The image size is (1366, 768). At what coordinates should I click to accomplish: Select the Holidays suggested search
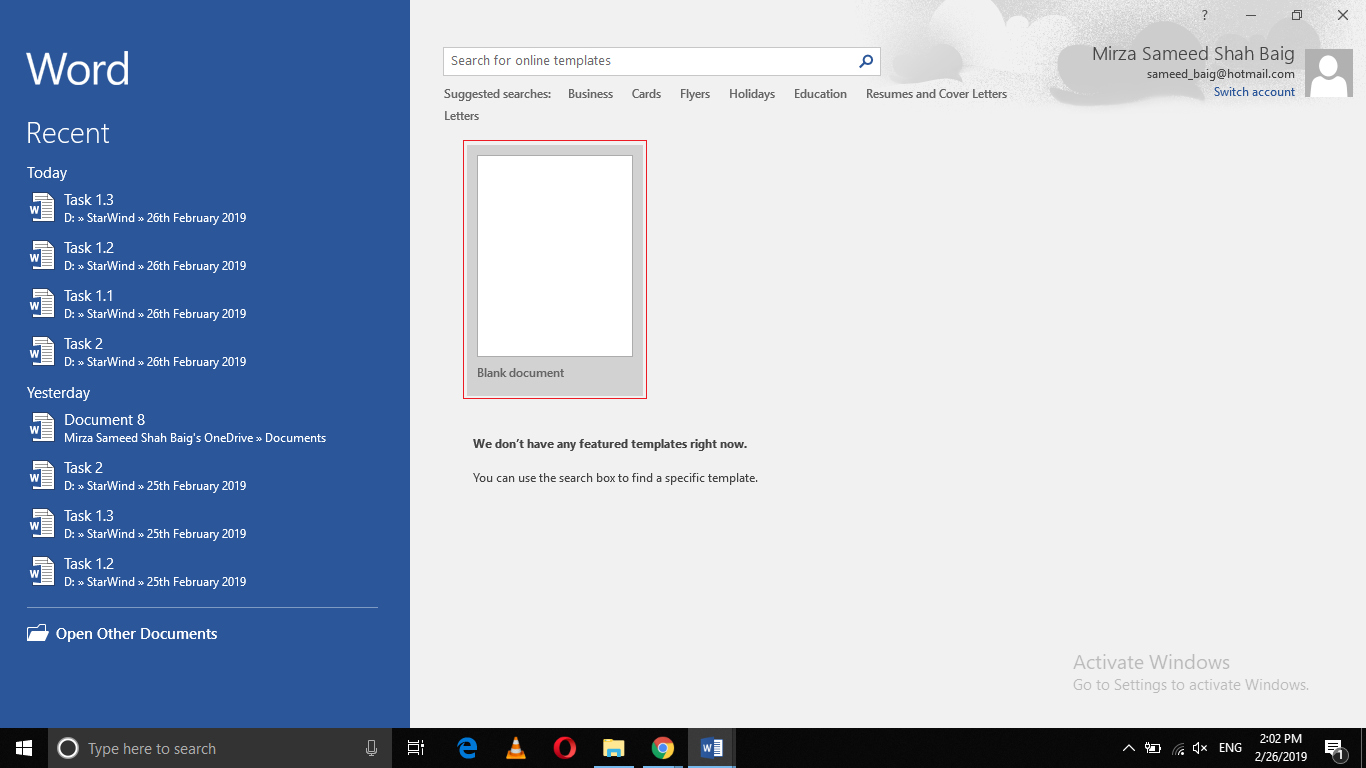click(752, 94)
